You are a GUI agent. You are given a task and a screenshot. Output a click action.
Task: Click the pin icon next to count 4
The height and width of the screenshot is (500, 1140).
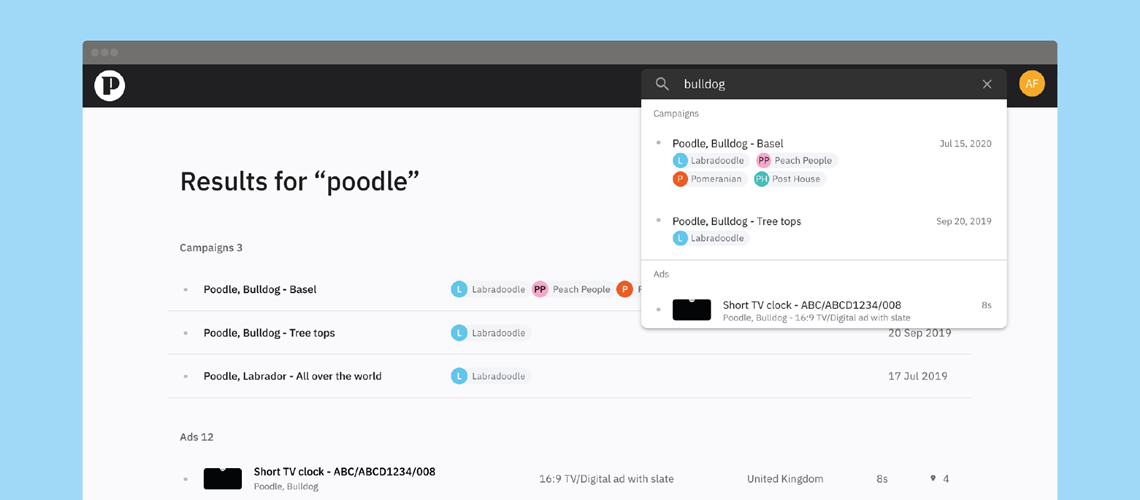pyautogui.click(x=933, y=479)
